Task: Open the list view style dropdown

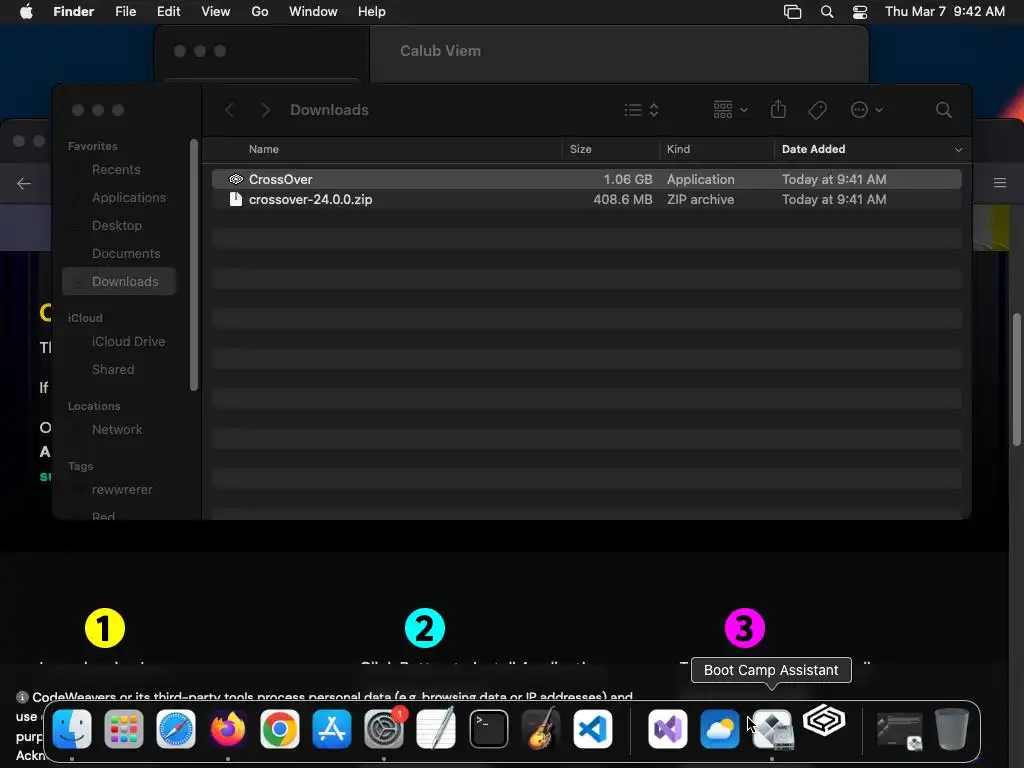Action: click(641, 110)
